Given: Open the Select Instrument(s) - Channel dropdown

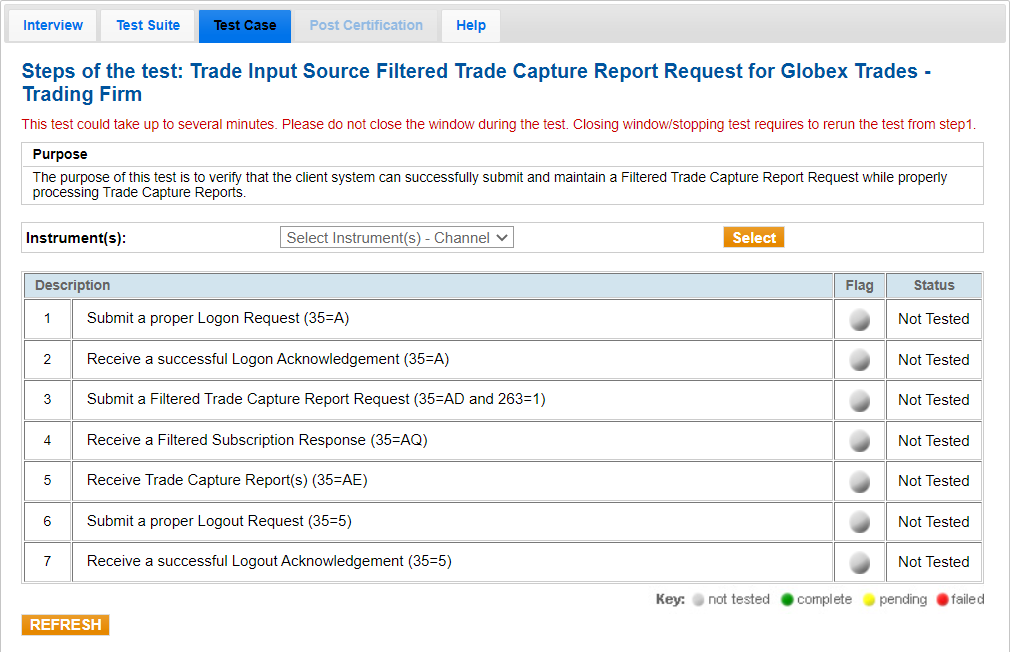Looking at the screenshot, I should pyautogui.click(x=396, y=237).
